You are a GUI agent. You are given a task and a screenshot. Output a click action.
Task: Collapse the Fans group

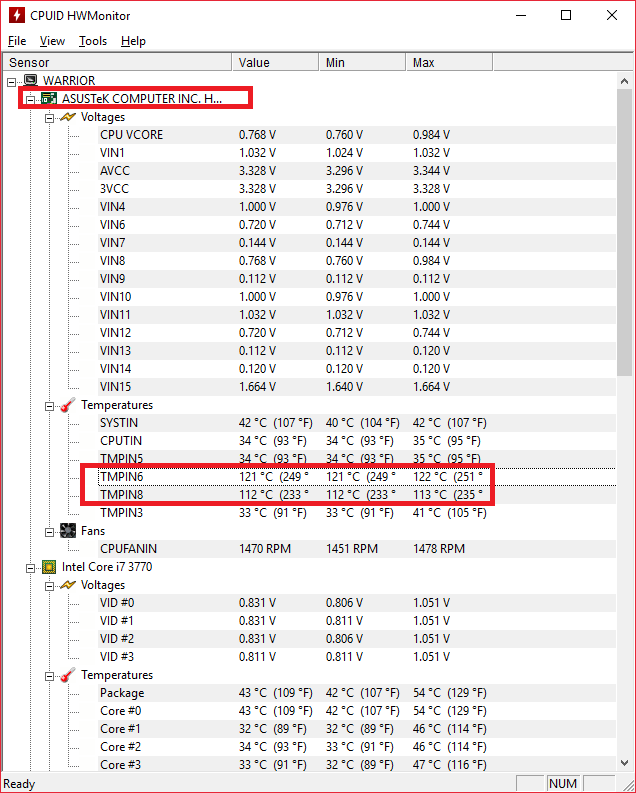(x=50, y=533)
